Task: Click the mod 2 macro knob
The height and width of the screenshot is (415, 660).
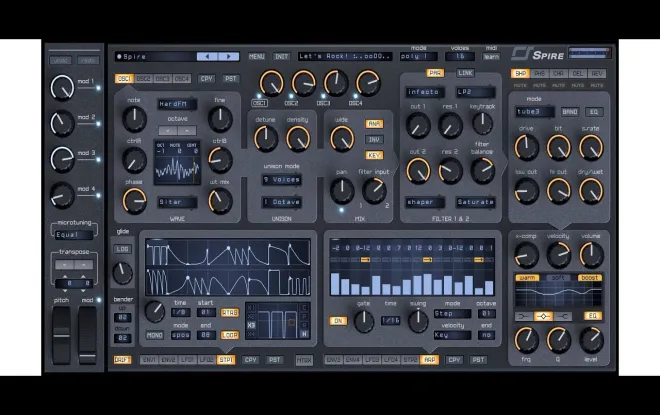Action: tap(62, 124)
